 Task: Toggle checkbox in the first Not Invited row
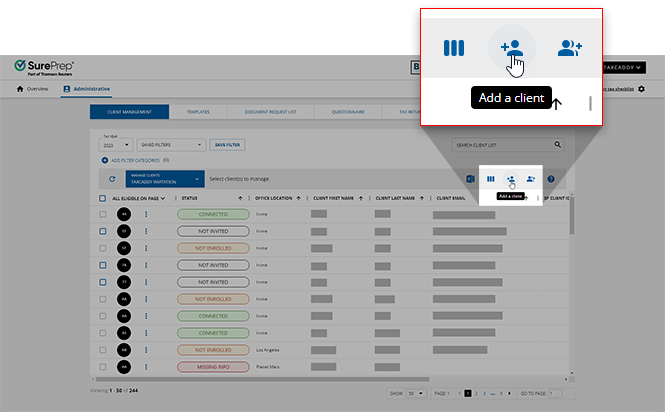(x=103, y=231)
